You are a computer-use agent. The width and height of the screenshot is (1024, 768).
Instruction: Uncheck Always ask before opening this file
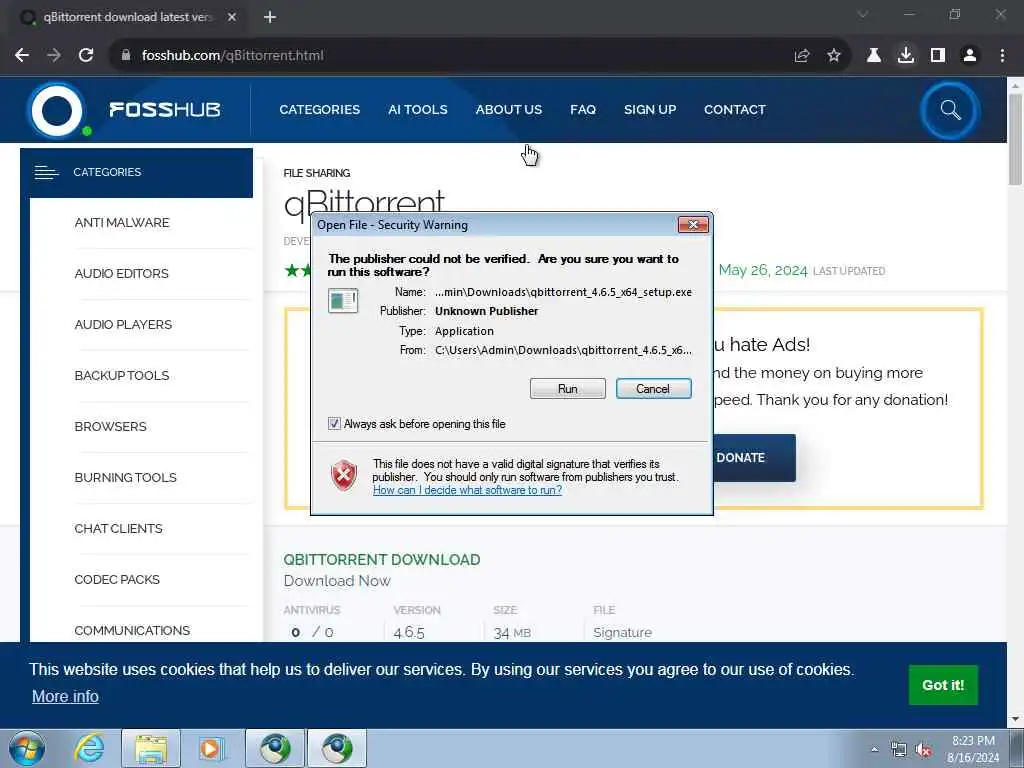click(x=334, y=424)
